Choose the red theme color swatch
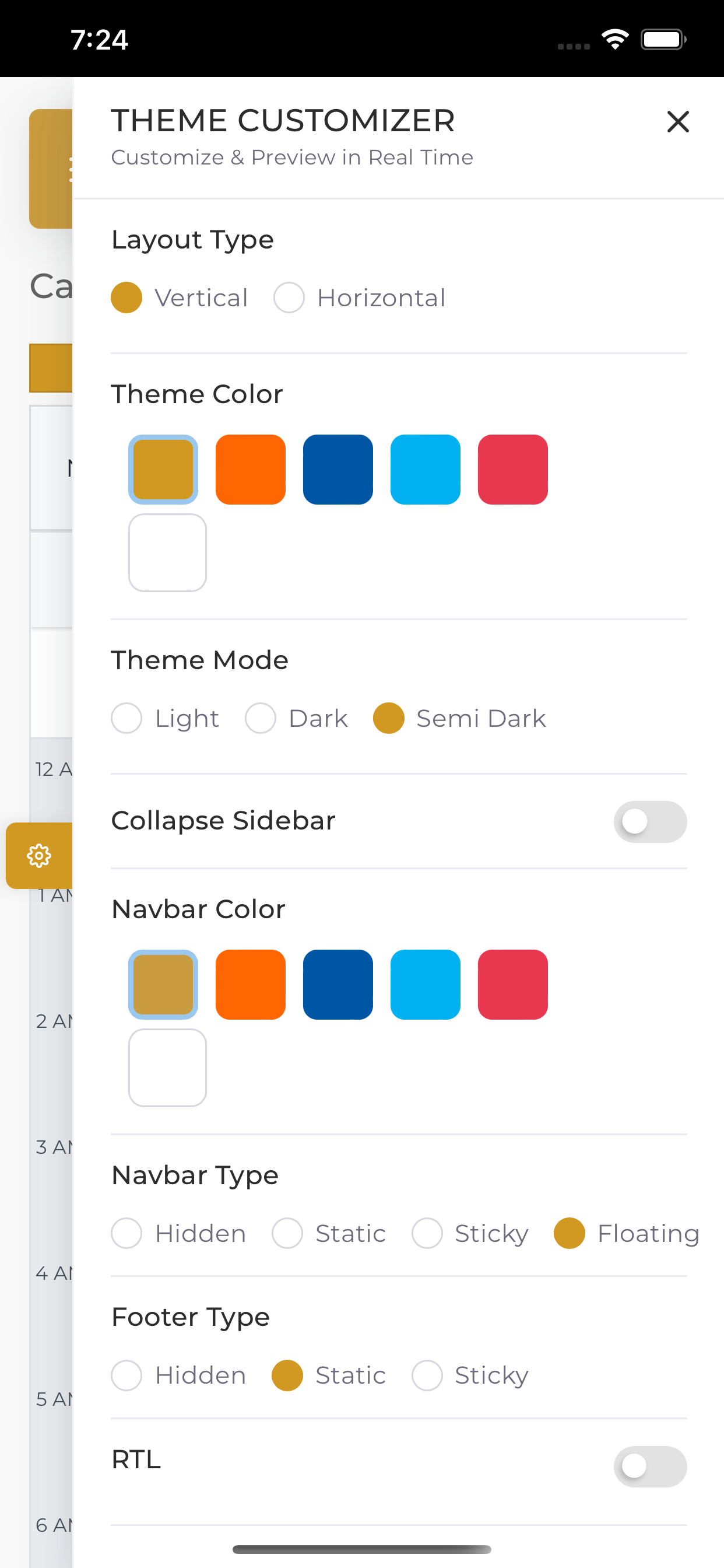This screenshot has height=1568, width=724. click(513, 470)
